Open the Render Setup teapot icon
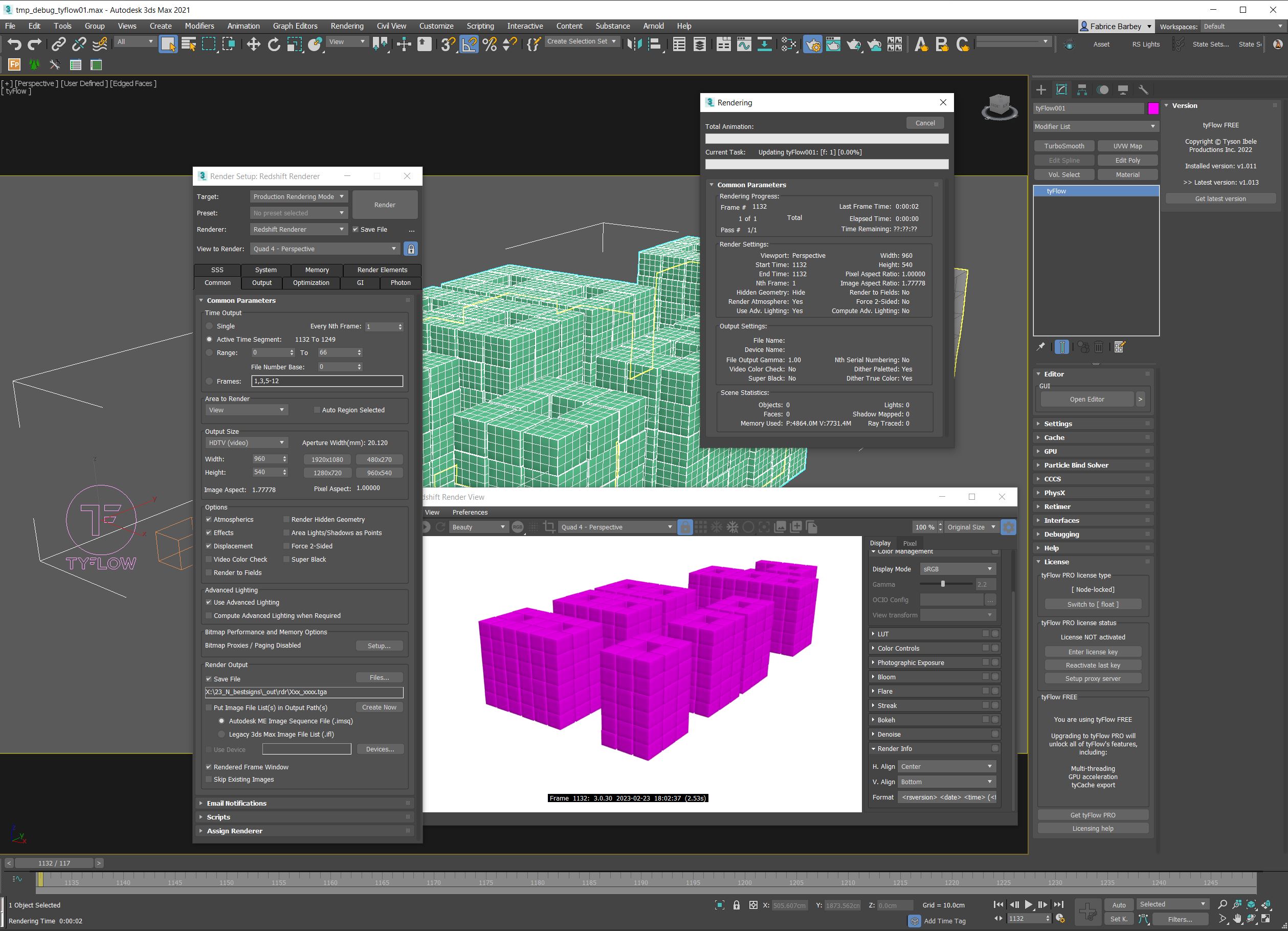 pyautogui.click(x=813, y=45)
